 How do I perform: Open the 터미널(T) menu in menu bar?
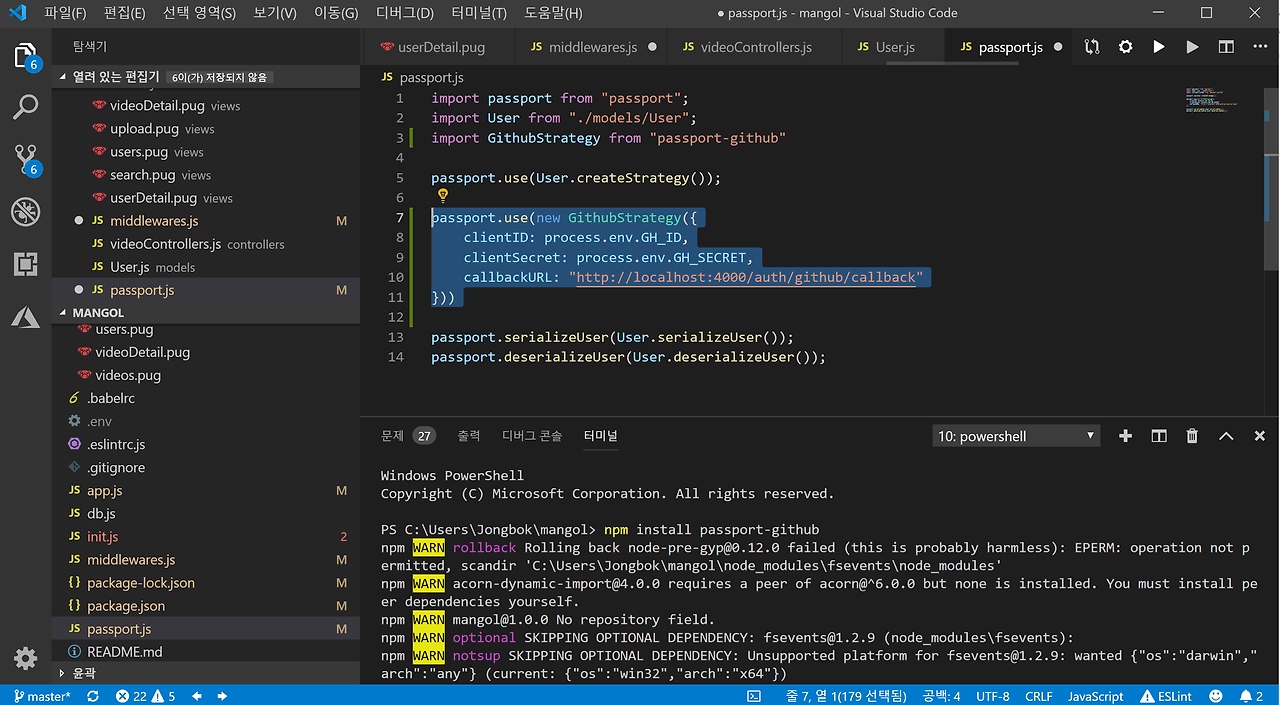[478, 13]
